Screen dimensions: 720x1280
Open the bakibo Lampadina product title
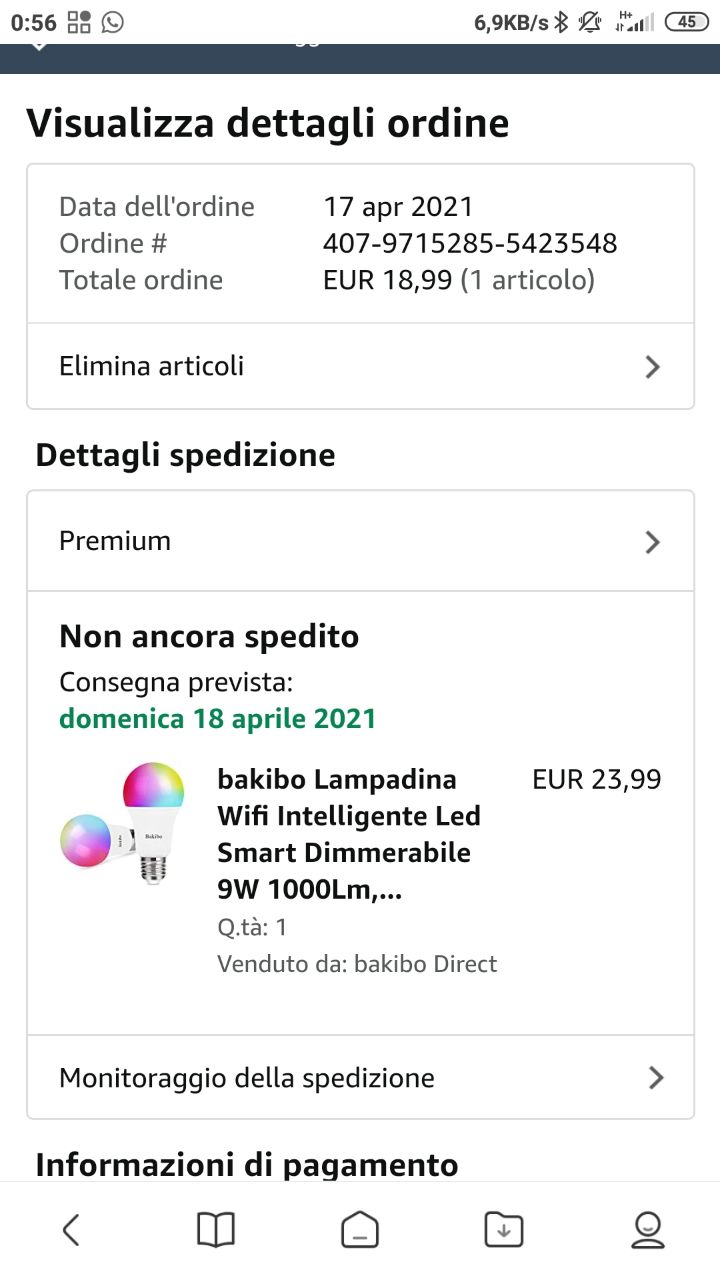pyautogui.click(x=349, y=834)
